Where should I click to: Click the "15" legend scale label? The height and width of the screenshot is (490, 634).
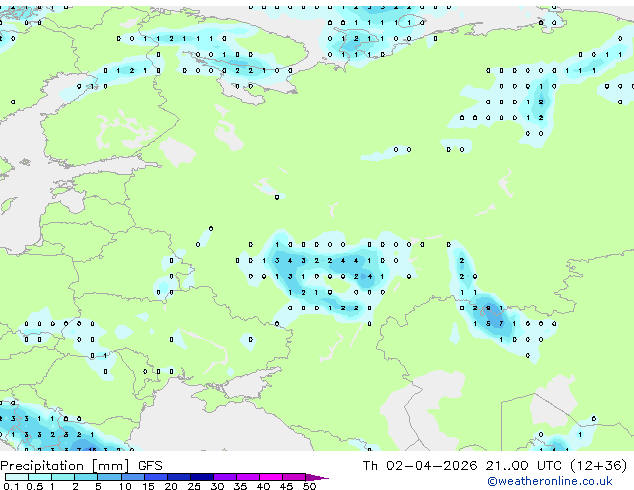pyautogui.click(x=148, y=486)
